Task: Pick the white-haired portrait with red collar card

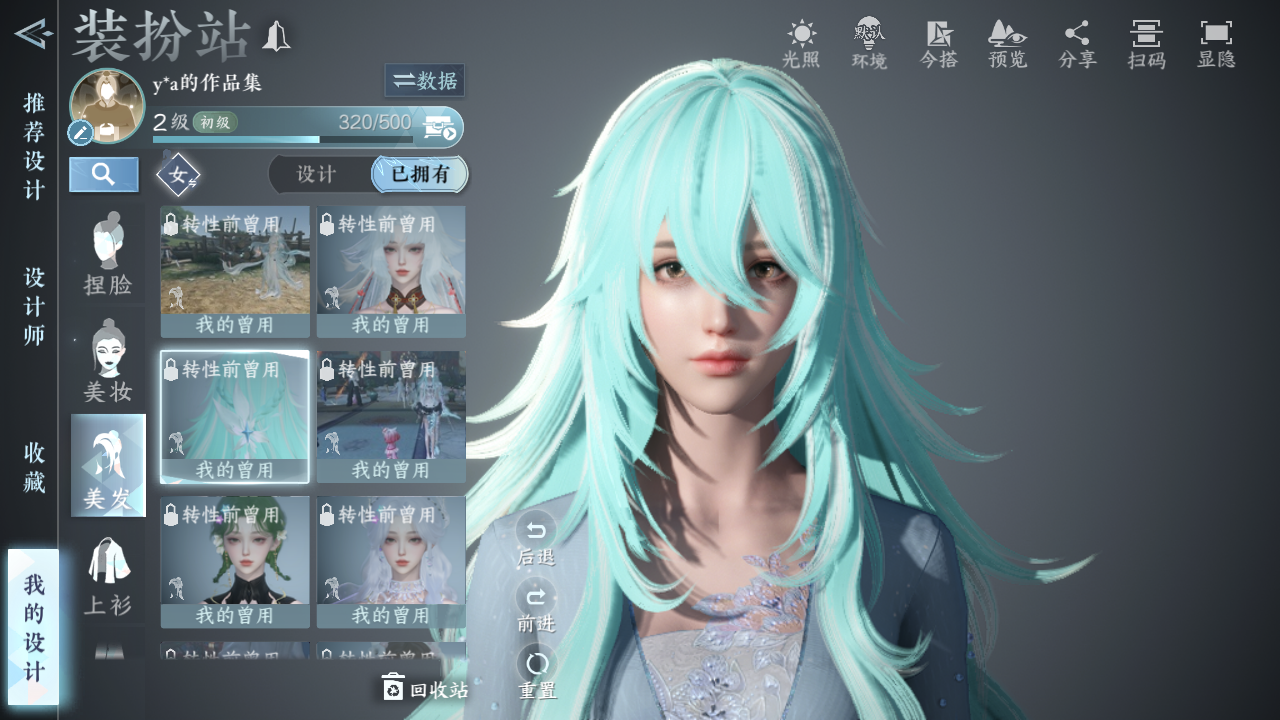Action: point(391,272)
